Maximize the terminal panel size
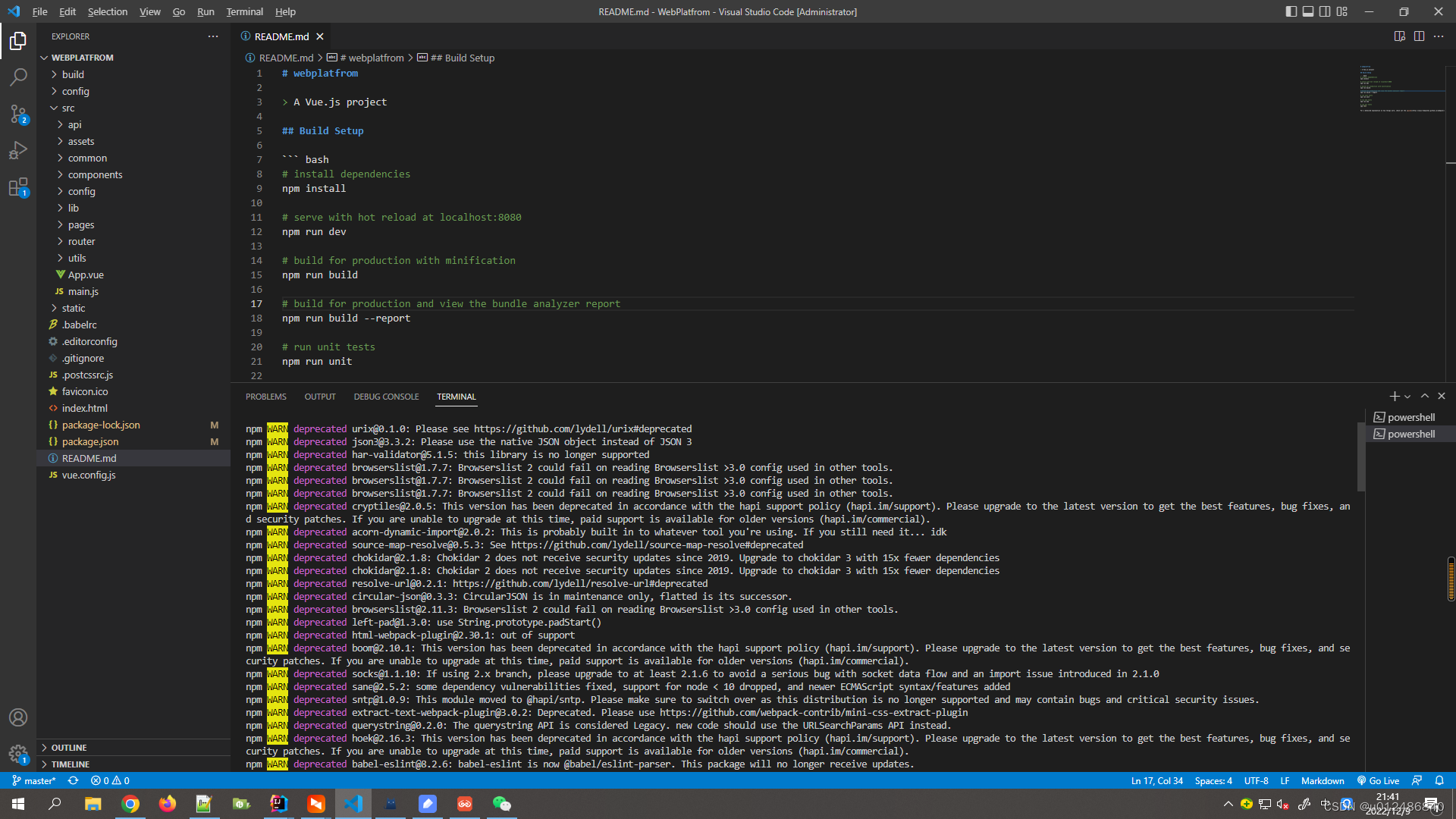Image resolution: width=1456 pixels, height=819 pixels. 1425,397
